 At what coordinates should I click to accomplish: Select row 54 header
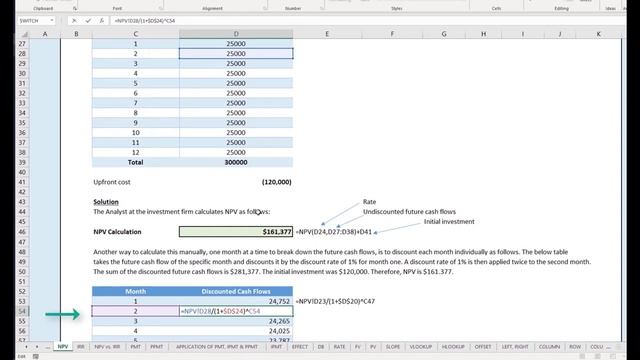[x=22, y=311]
